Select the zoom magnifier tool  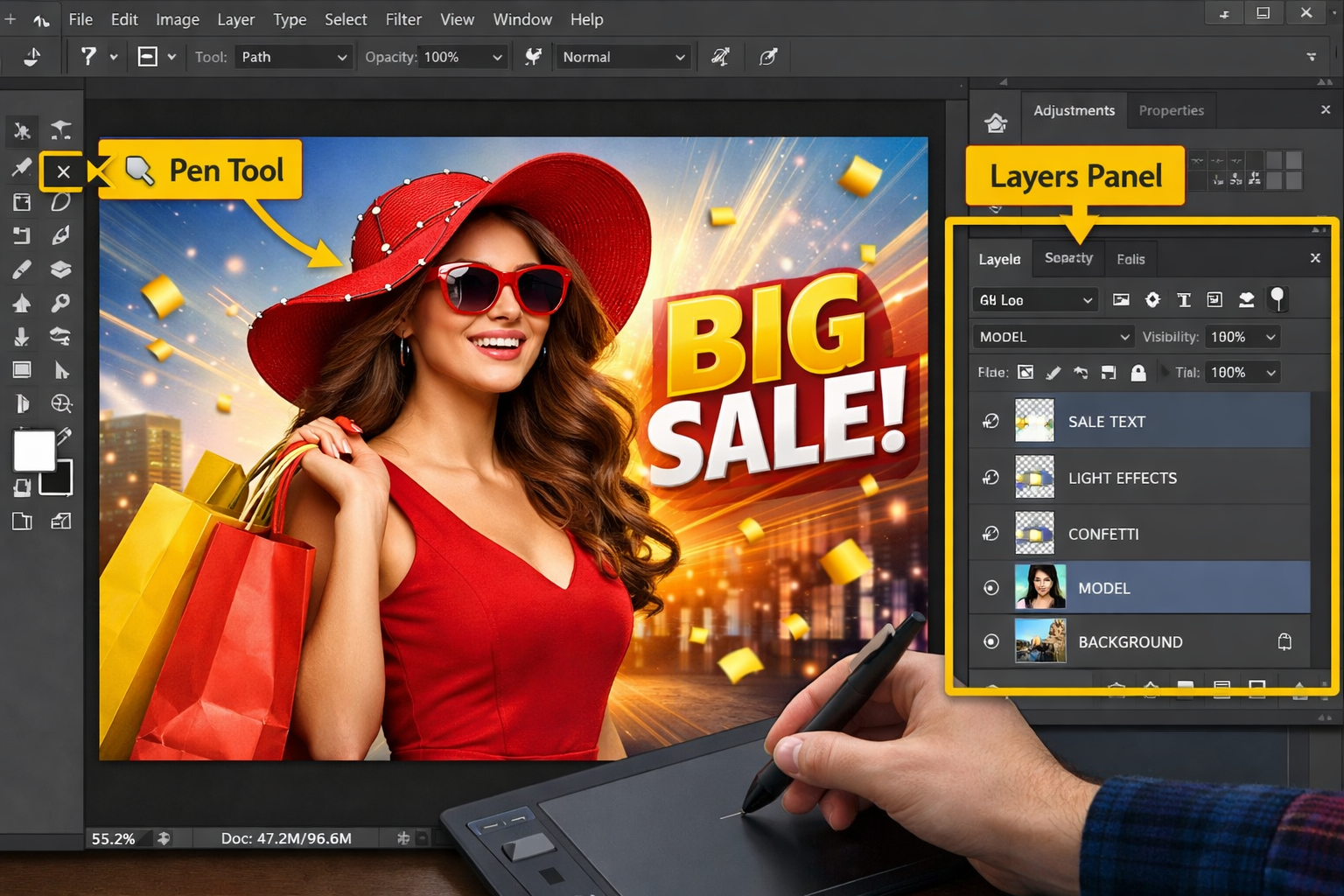61,403
